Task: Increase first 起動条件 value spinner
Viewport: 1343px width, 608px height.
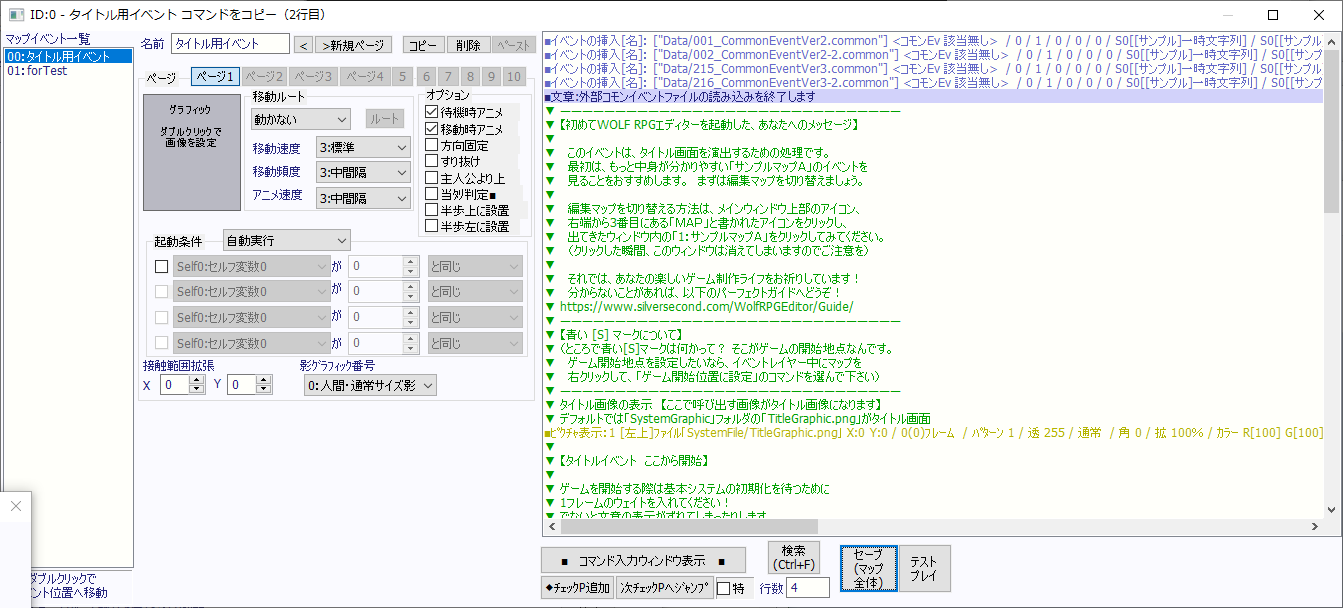Action: point(409,261)
